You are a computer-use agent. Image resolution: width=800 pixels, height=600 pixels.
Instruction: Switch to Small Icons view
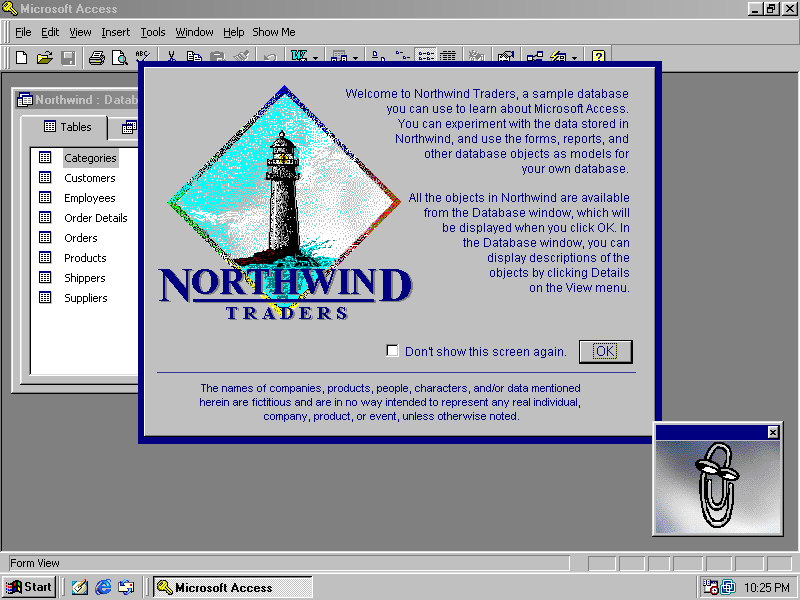pyautogui.click(x=402, y=56)
